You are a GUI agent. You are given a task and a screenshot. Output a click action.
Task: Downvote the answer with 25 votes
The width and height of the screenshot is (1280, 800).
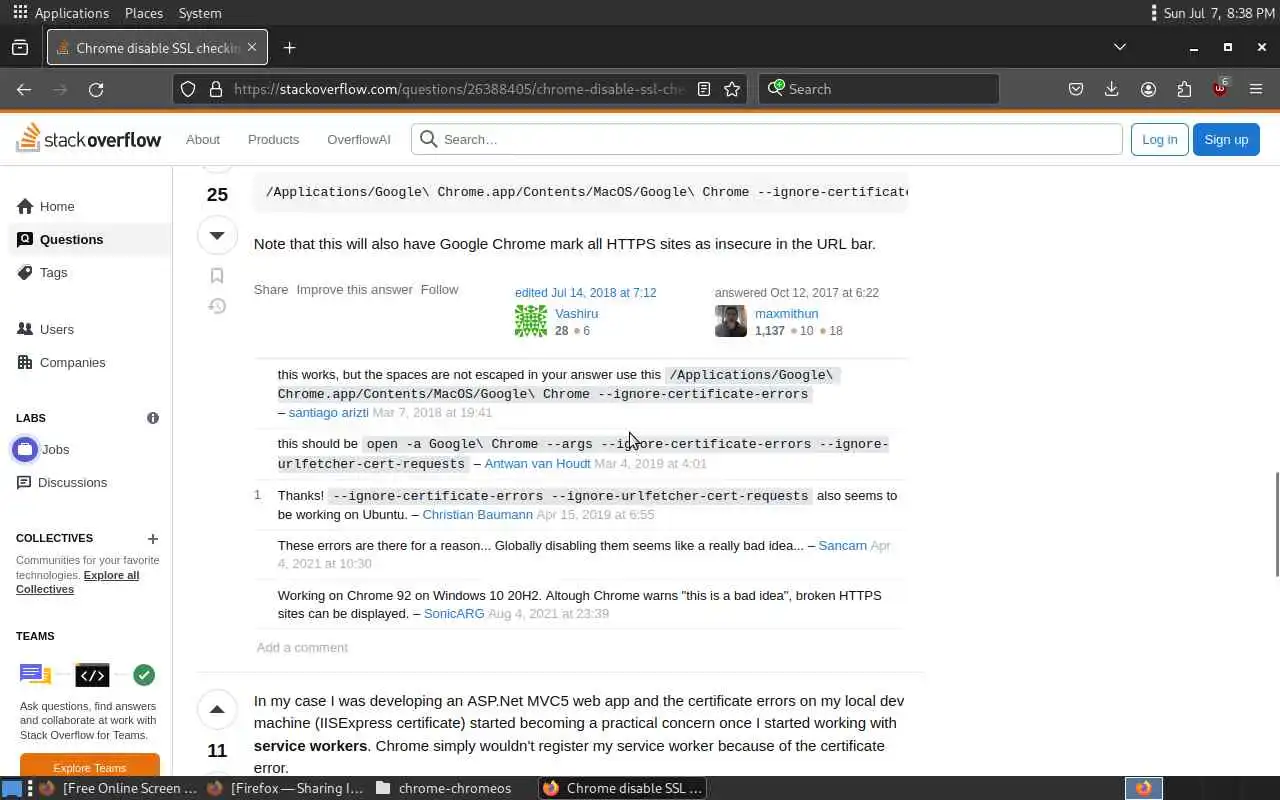coord(217,235)
